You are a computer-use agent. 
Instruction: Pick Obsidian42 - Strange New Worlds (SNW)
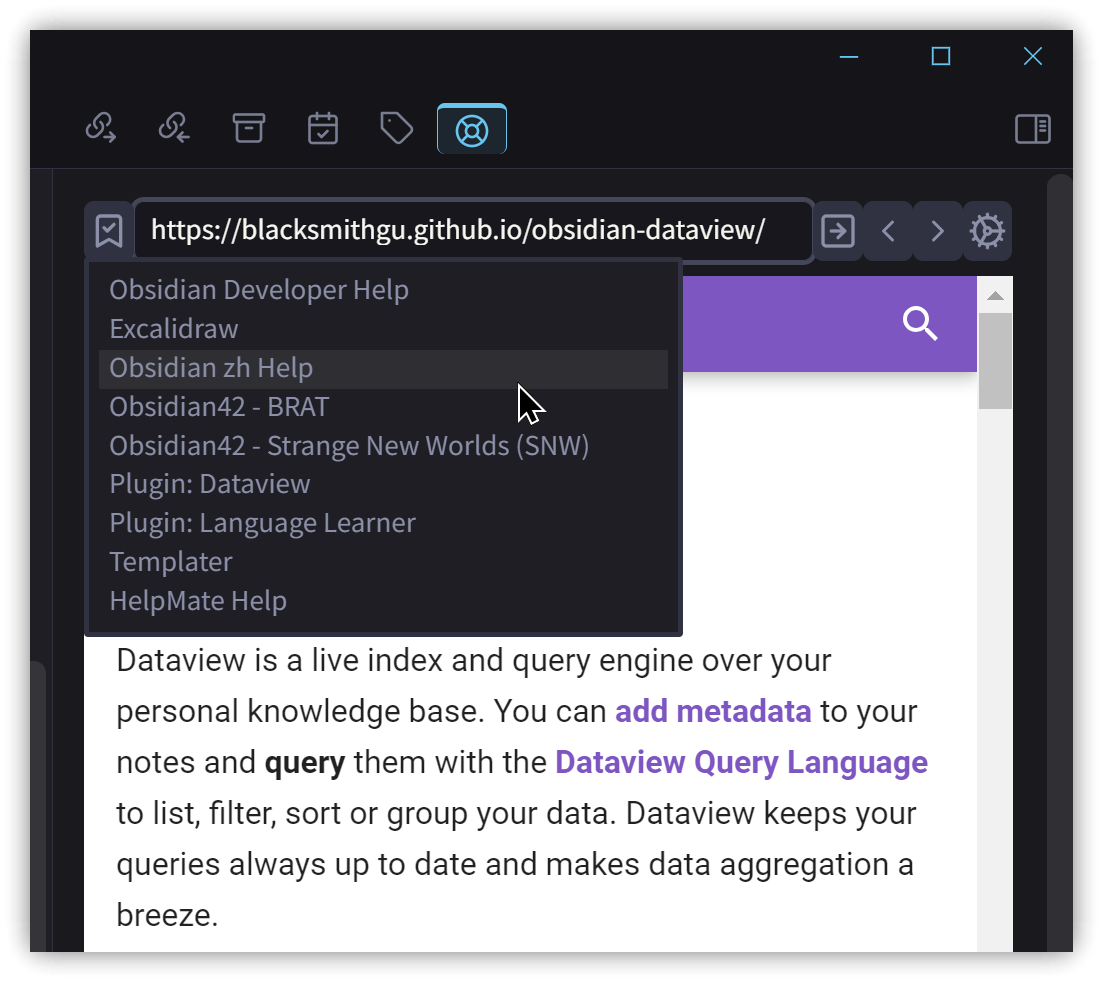383,446
